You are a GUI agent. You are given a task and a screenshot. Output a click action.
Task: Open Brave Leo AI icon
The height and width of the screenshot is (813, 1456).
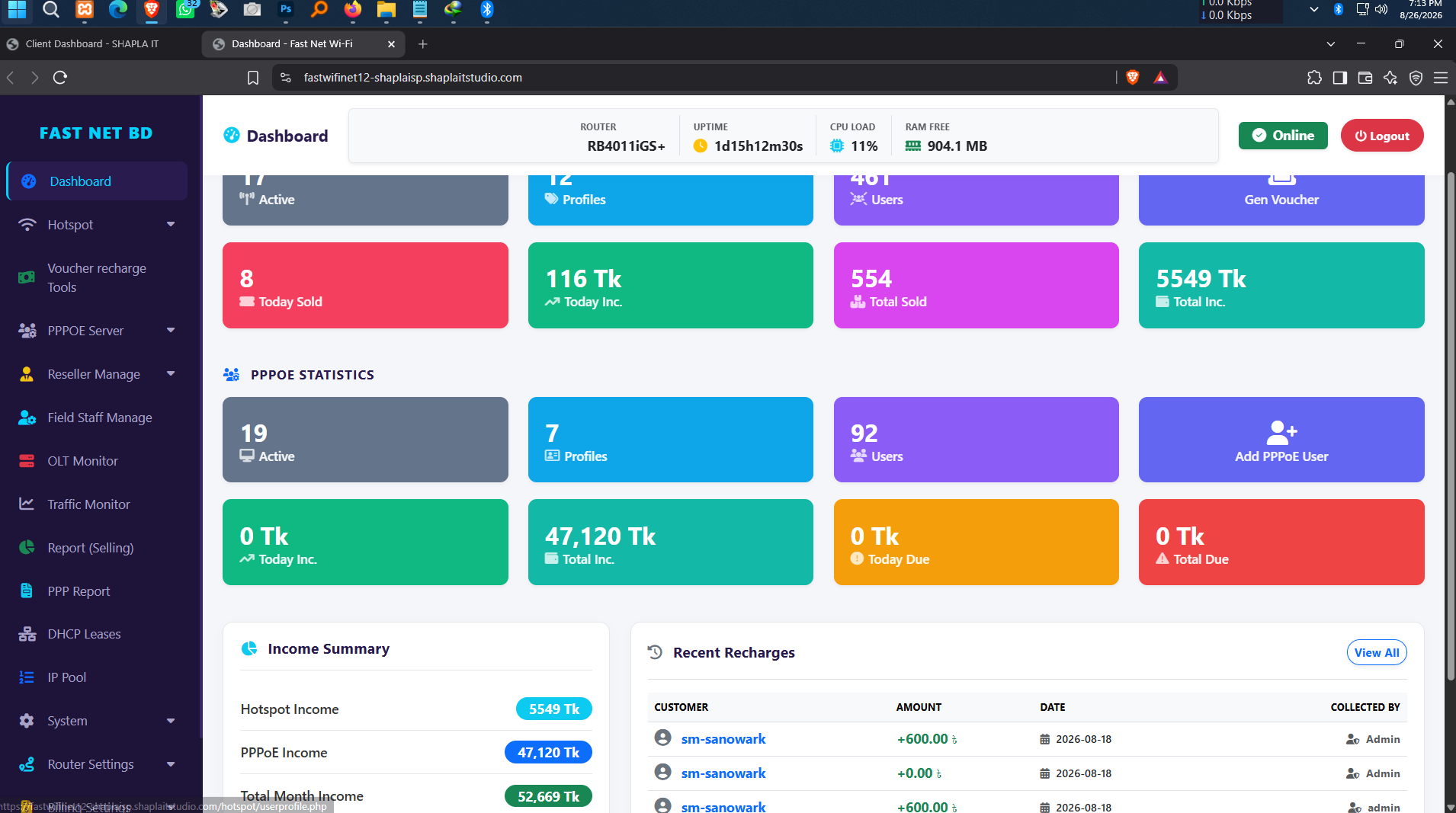(x=1390, y=77)
